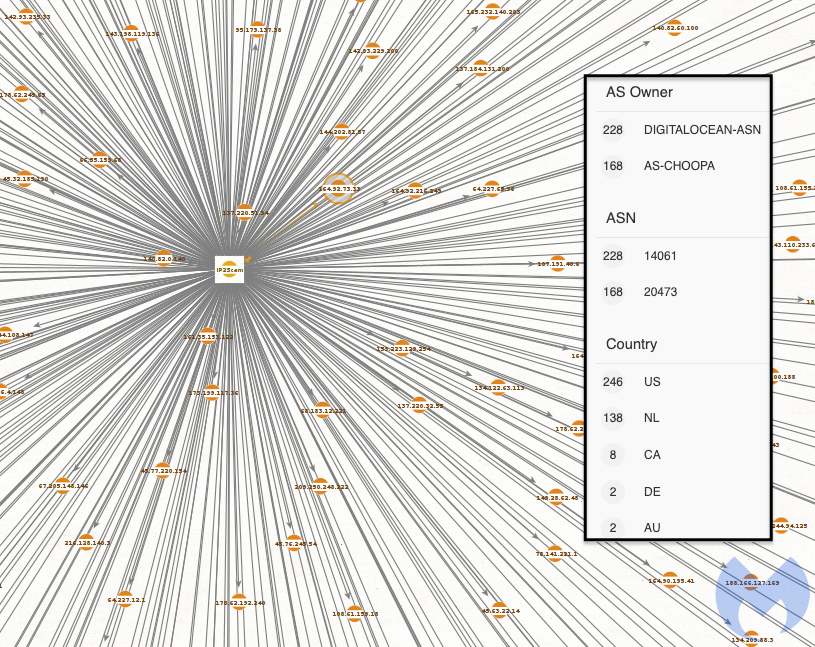Select IP node 134.209.88.3
The height and width of the screenshot is (647, 815).
click(x=752, y=639)
